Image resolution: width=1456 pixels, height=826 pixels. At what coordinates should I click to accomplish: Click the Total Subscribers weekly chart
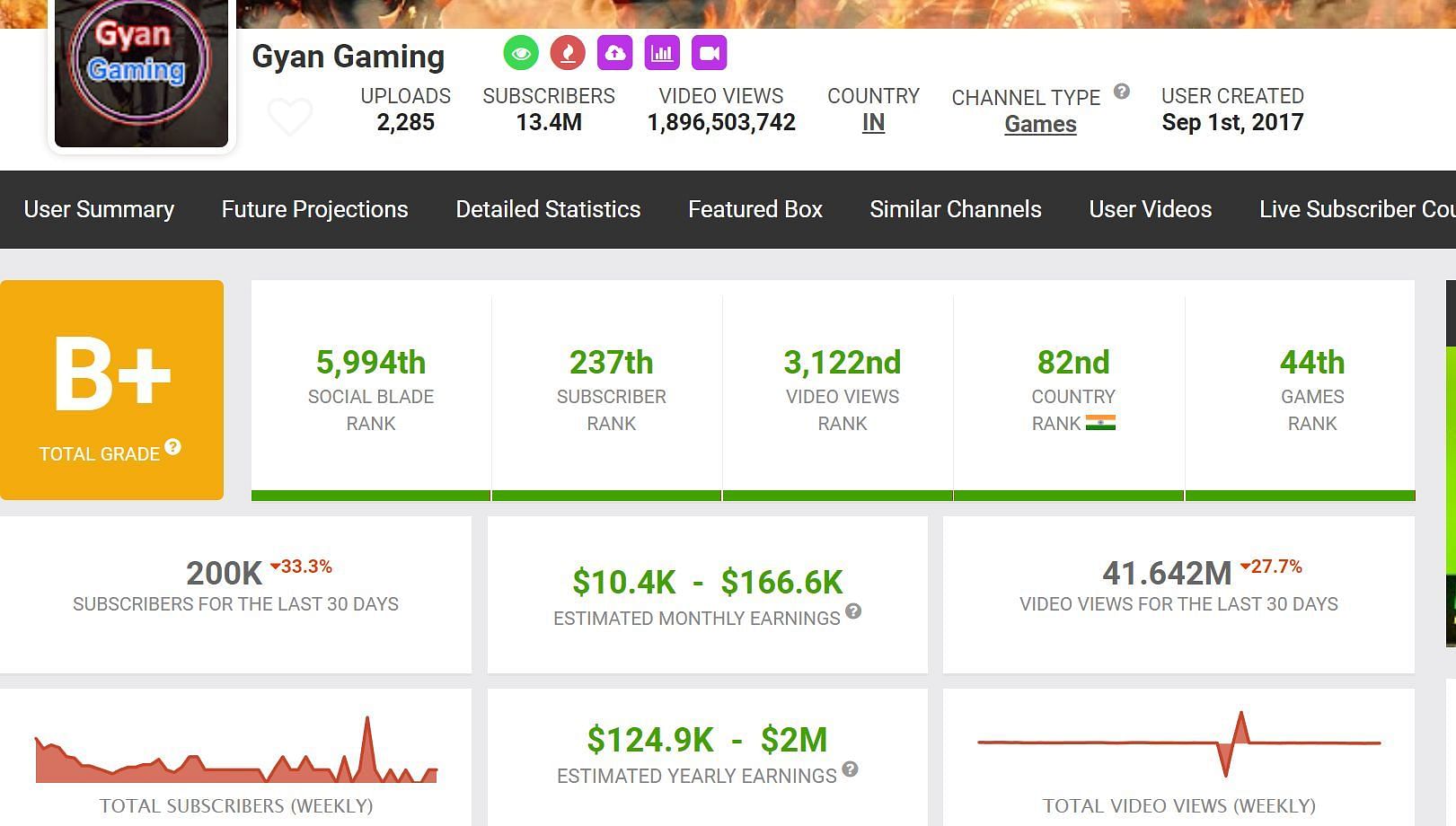click(x=236, y=750)
